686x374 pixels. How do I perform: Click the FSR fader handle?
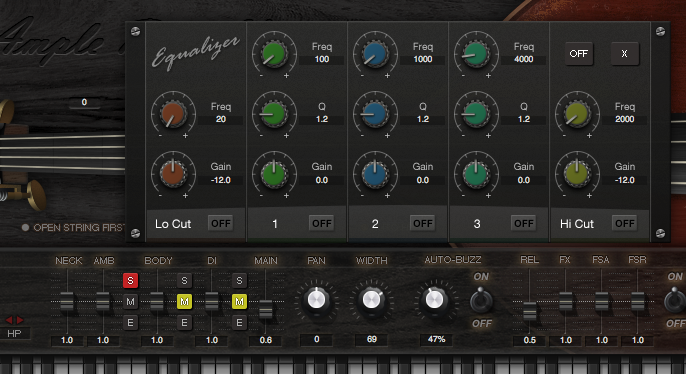pos(638,301)
